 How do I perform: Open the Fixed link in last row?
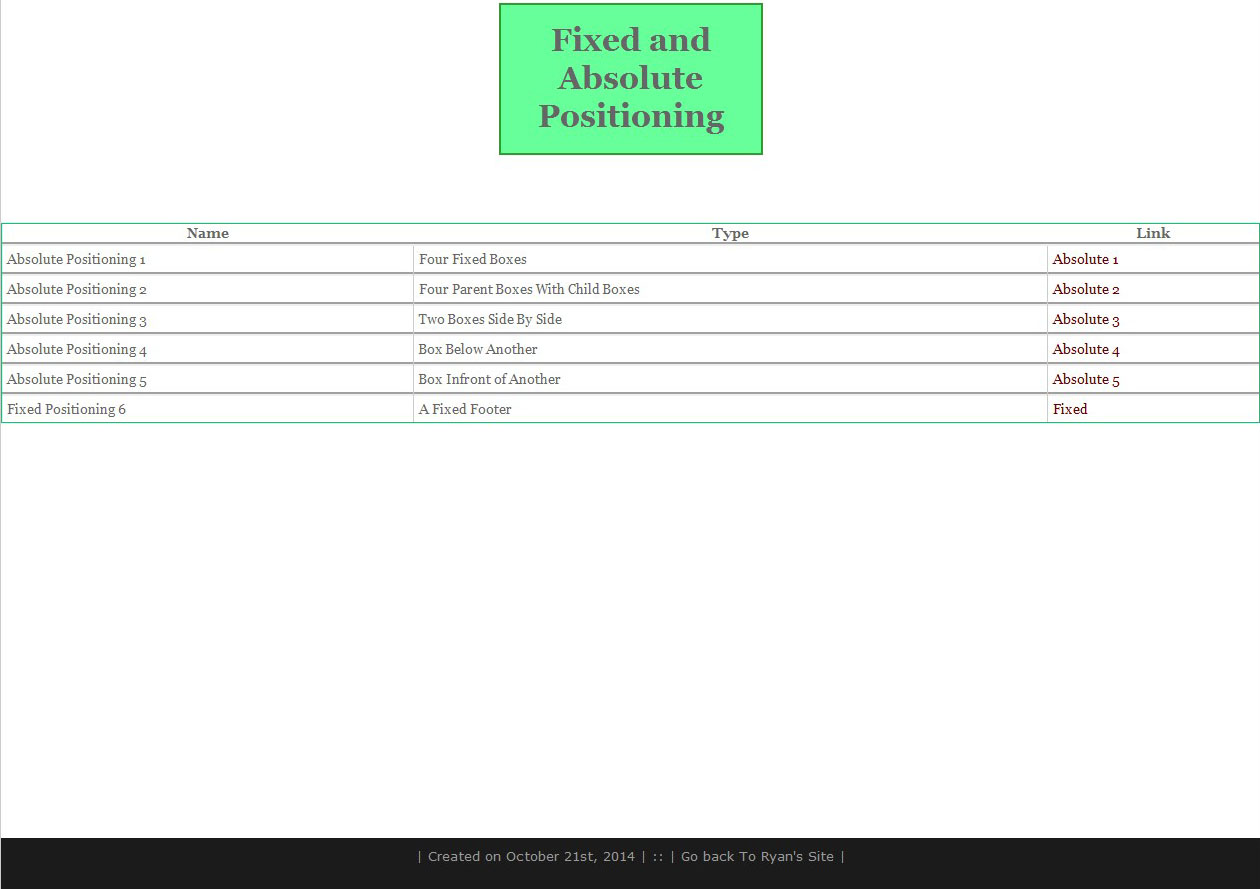pyautogui.click(x=1069, y=409)
